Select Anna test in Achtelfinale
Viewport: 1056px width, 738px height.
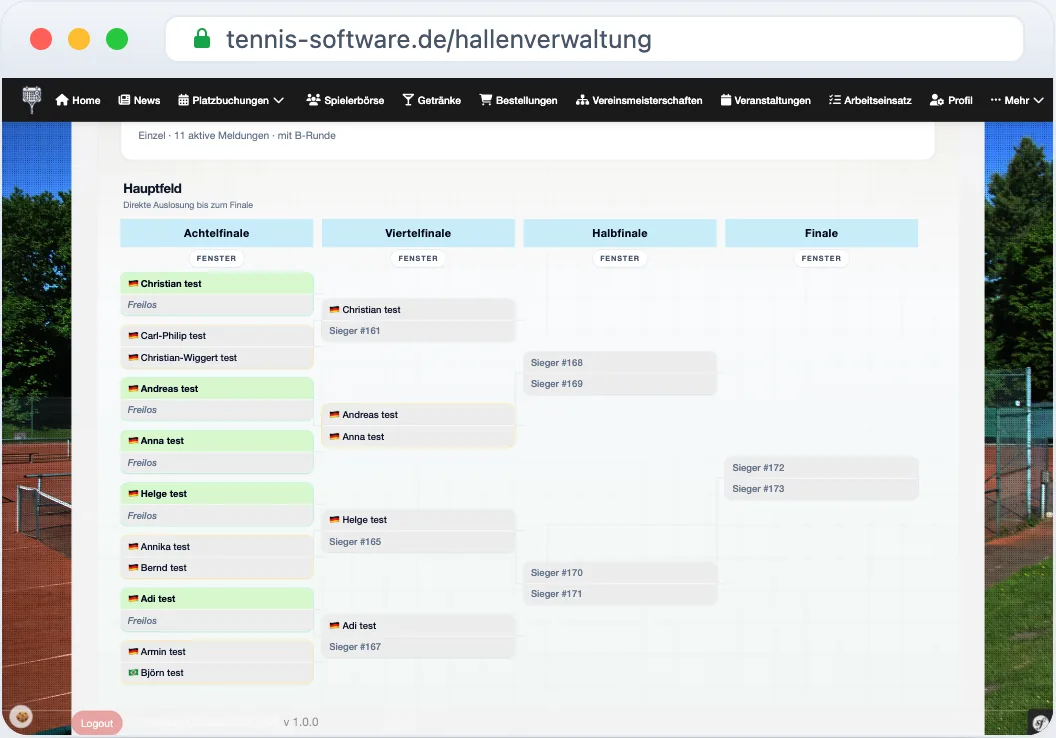click(x=217, y=440)
